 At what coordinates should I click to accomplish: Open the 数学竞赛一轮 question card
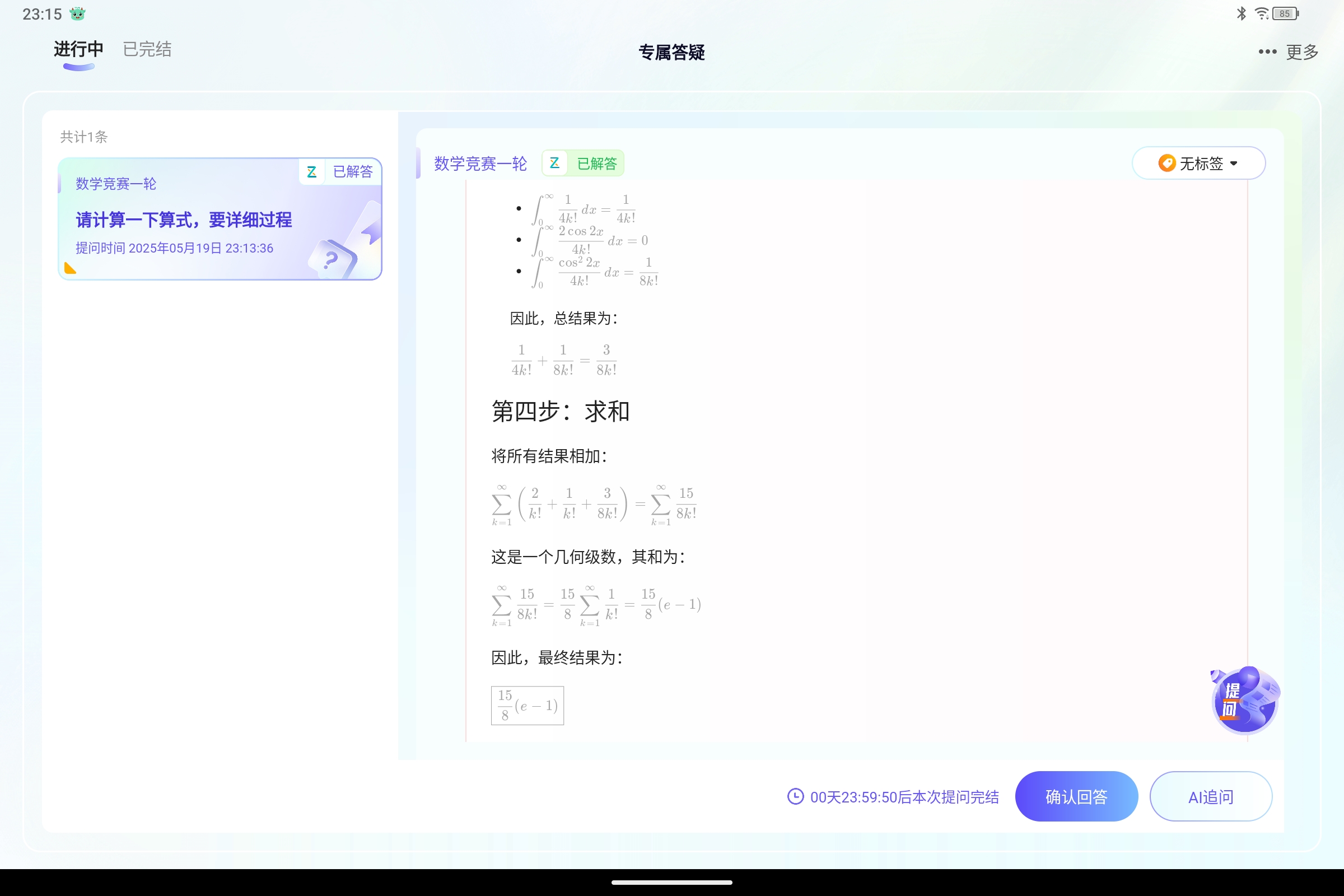click(x=220, y=219)
